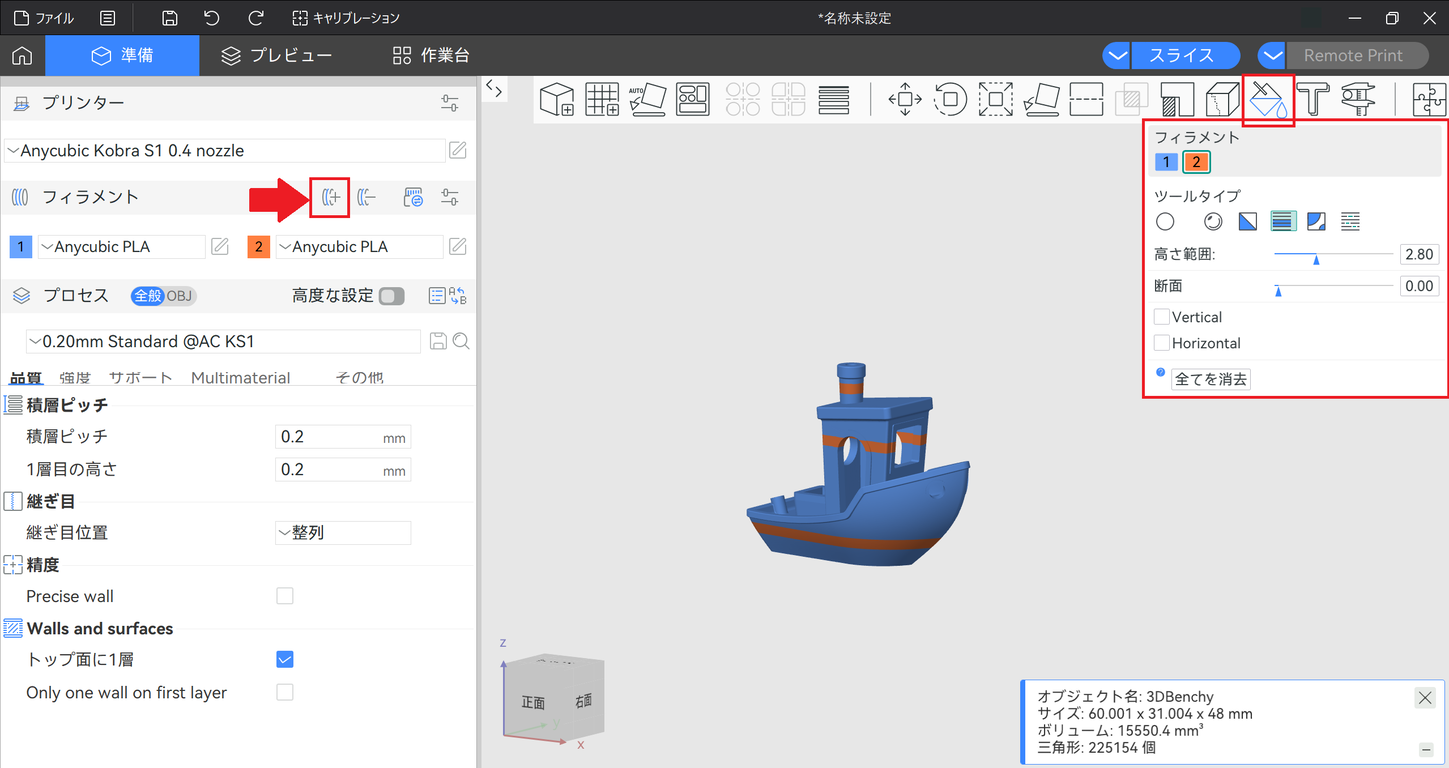Viewport: 1449px width, 768px height.
Task: Click the save project floppy icon
Action: (170, 18)
